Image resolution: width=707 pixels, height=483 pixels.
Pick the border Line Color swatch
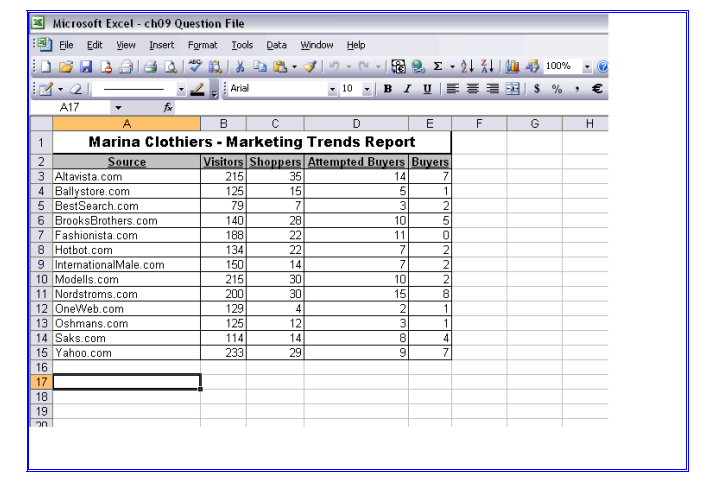click(197, 89)
